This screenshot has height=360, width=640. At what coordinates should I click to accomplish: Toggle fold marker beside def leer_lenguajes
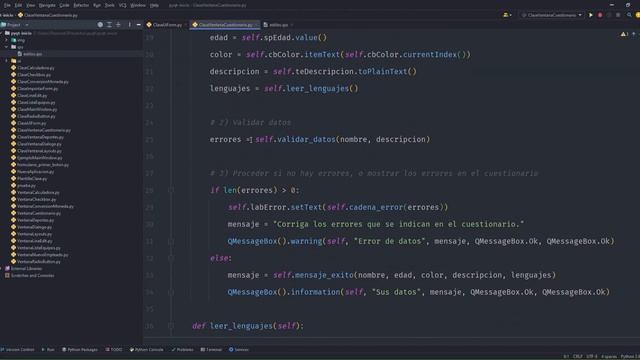pyautogui.click(x=171, y=326)
